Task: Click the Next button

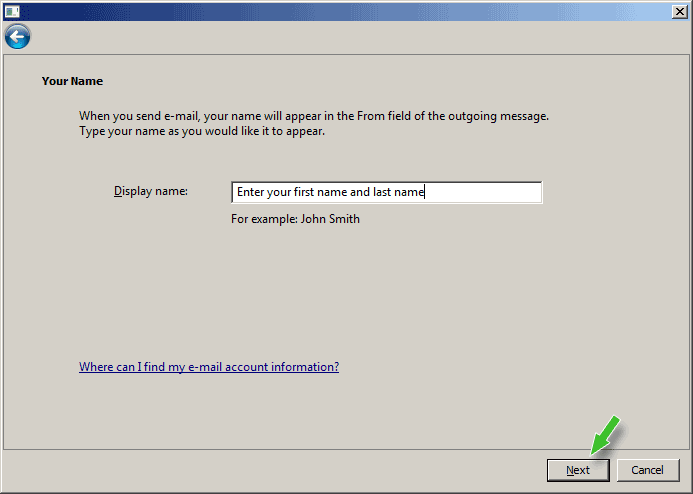Action: coord(577,470)
